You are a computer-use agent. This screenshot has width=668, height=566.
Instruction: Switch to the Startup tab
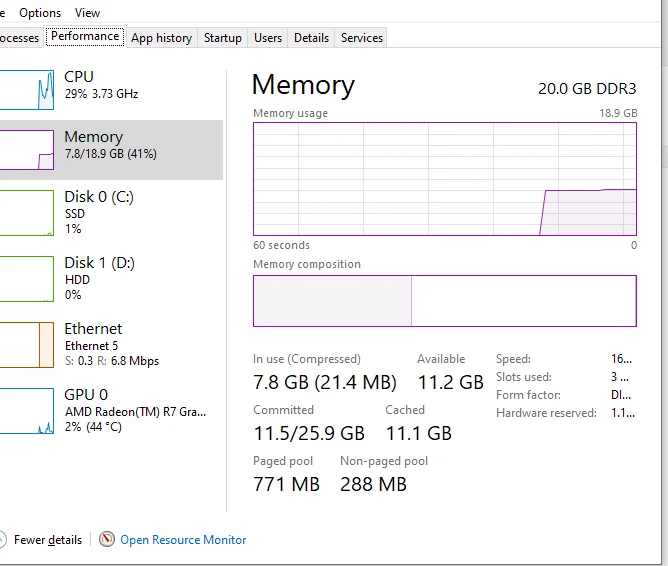[222, 38]
